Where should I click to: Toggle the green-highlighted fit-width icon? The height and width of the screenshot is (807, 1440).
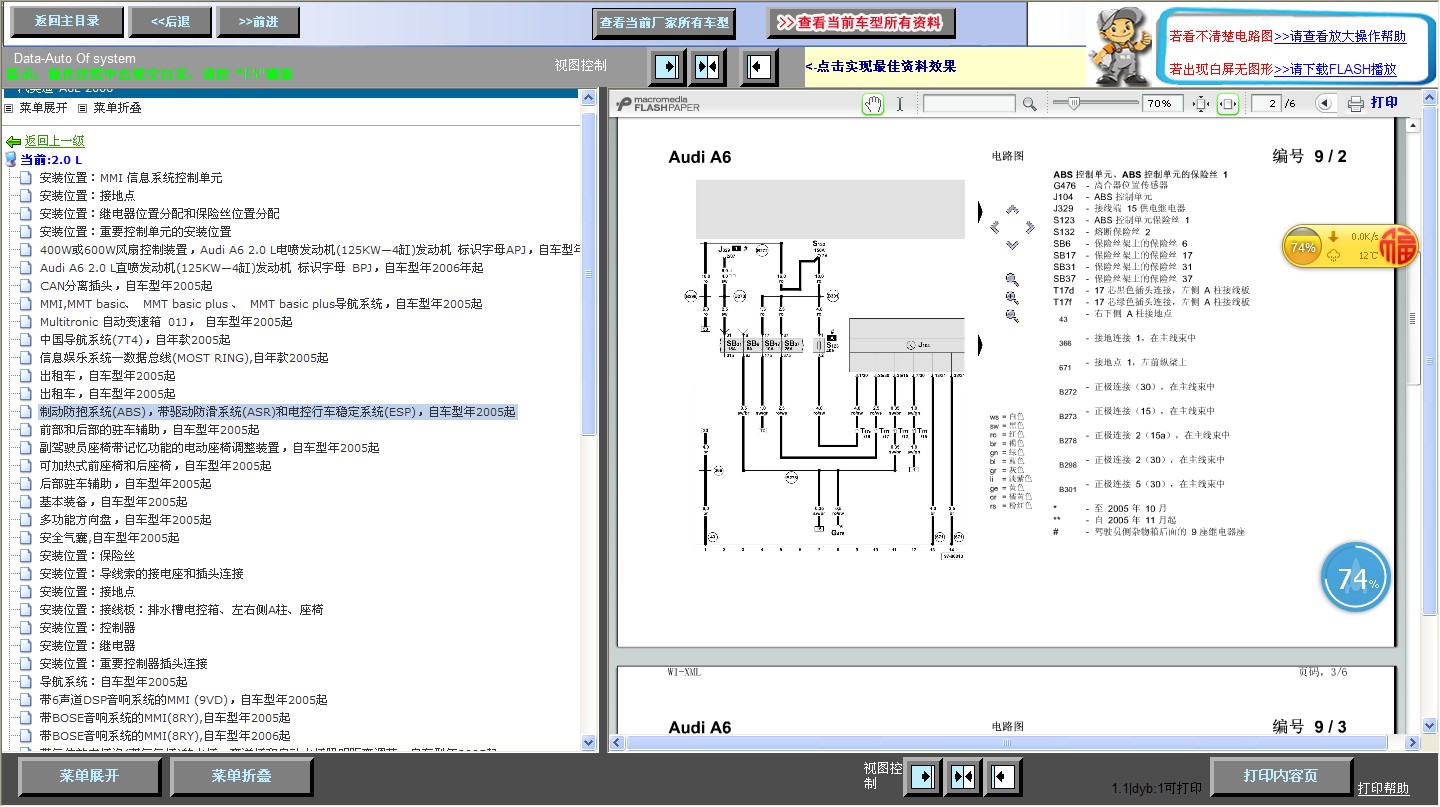tap(1228, 103)
